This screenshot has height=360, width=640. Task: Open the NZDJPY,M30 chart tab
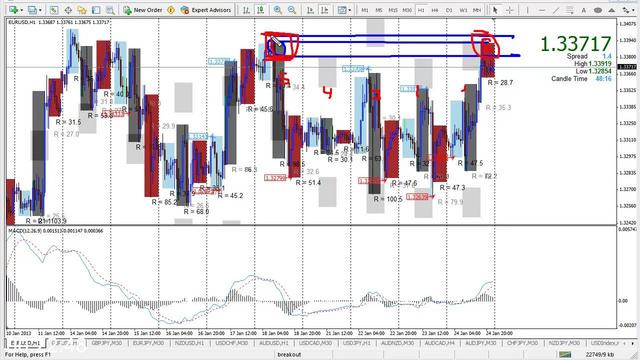tap(564, 343)
